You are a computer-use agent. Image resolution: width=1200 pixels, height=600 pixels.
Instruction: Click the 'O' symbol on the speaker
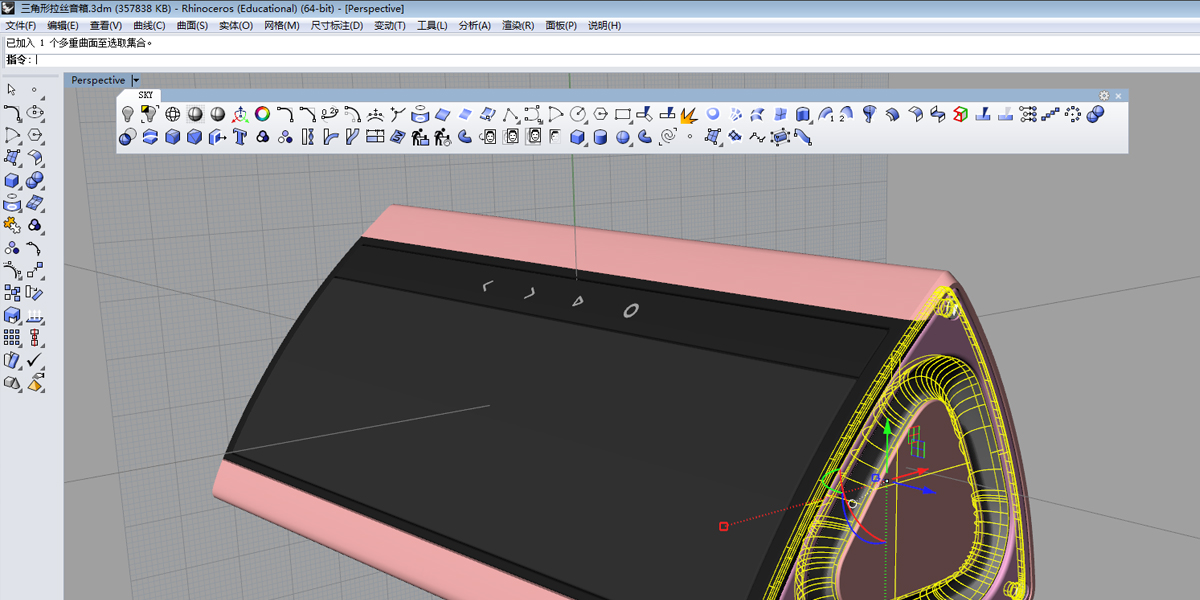click(631, 311)
